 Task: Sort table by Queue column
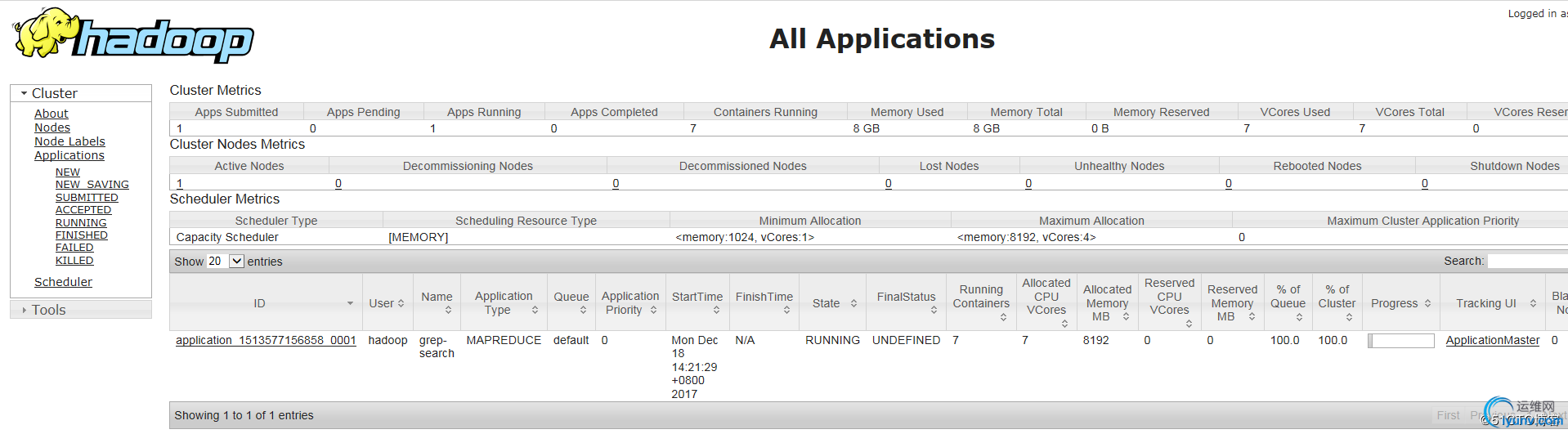pos(571,303)
